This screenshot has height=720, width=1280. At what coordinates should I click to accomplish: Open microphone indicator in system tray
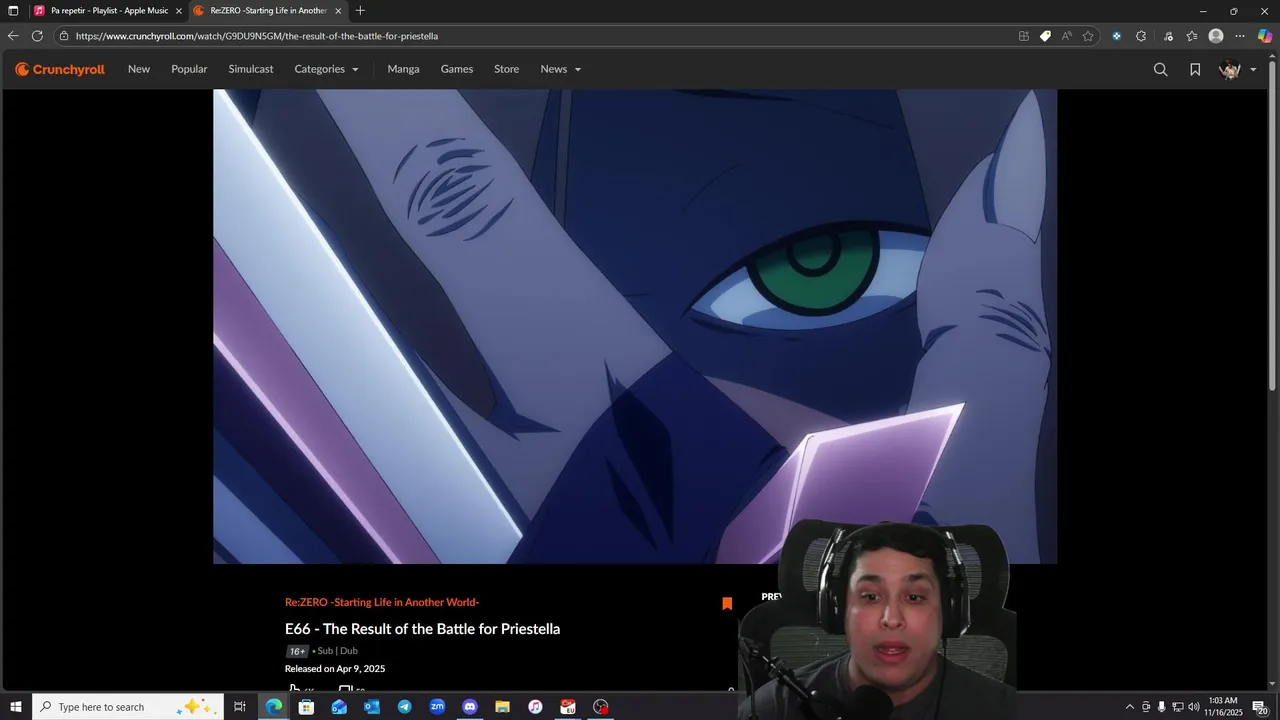coord(1161,707)
